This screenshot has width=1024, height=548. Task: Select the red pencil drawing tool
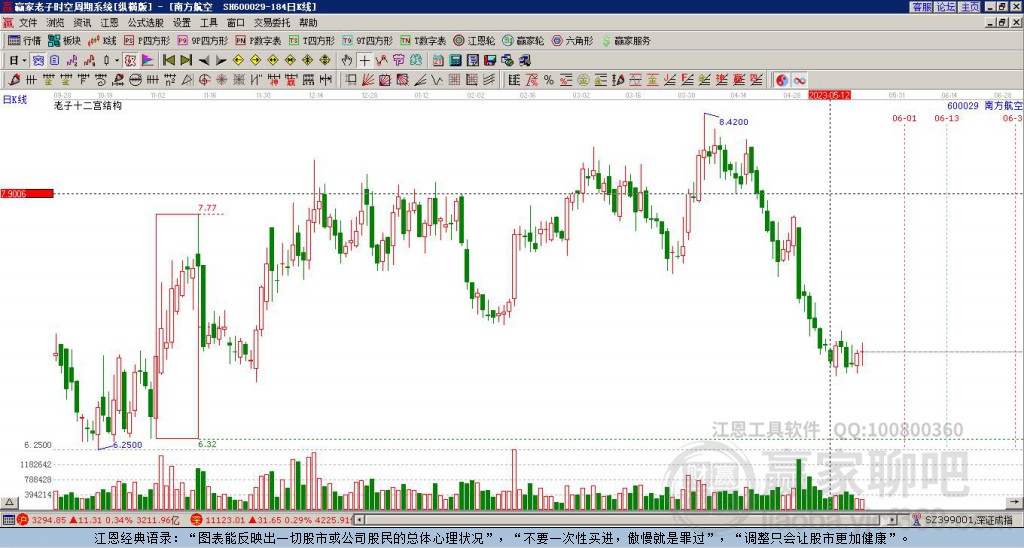click(13, 80)
